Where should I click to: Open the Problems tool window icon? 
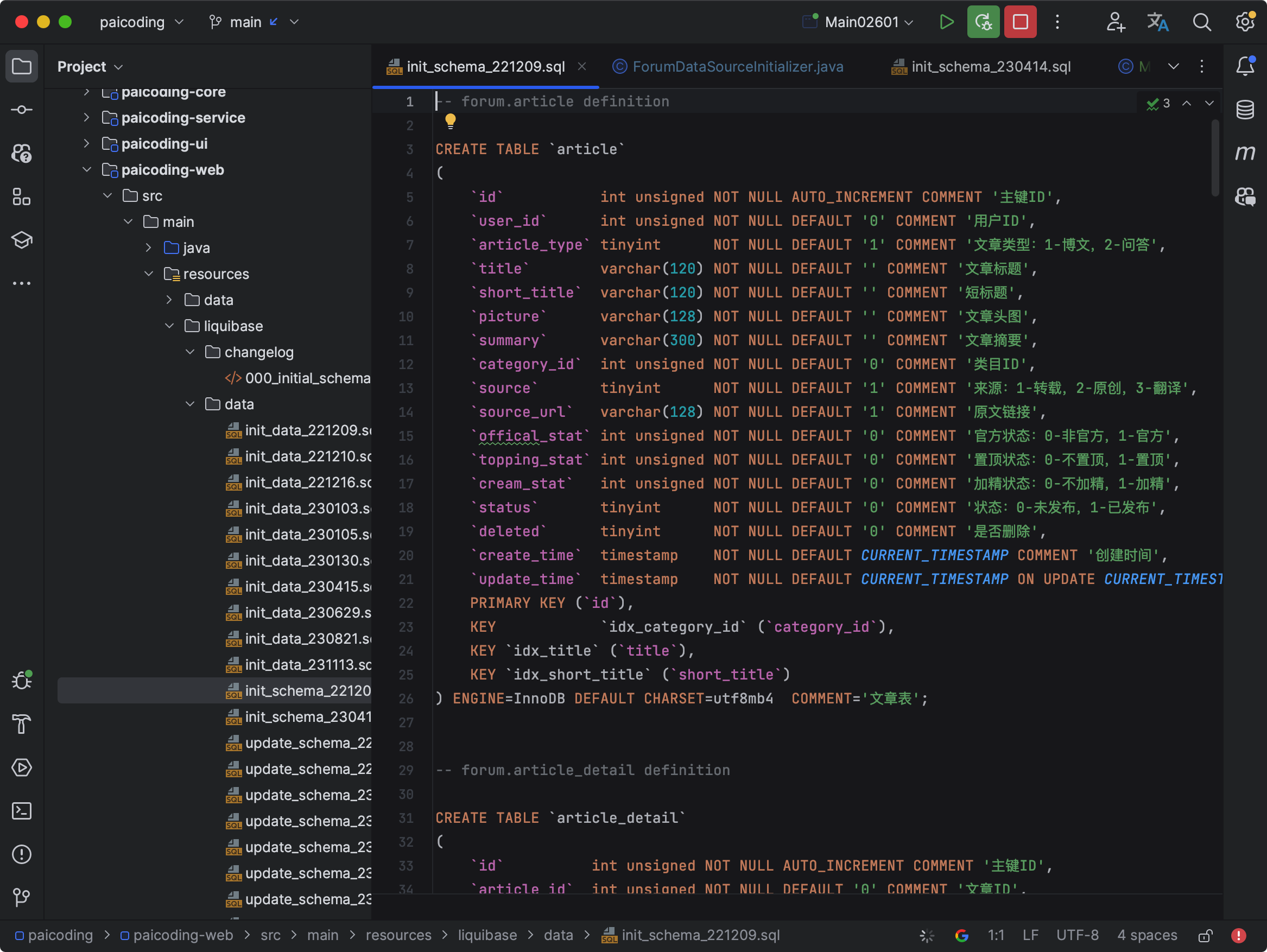[22, 854]
